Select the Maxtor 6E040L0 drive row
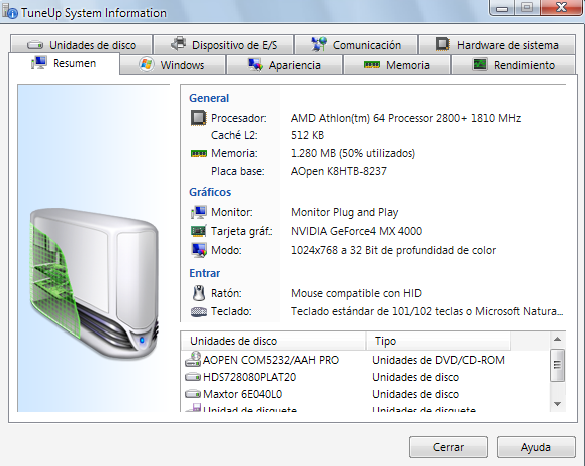Screen dimensions: 585x466 (366, 394)
